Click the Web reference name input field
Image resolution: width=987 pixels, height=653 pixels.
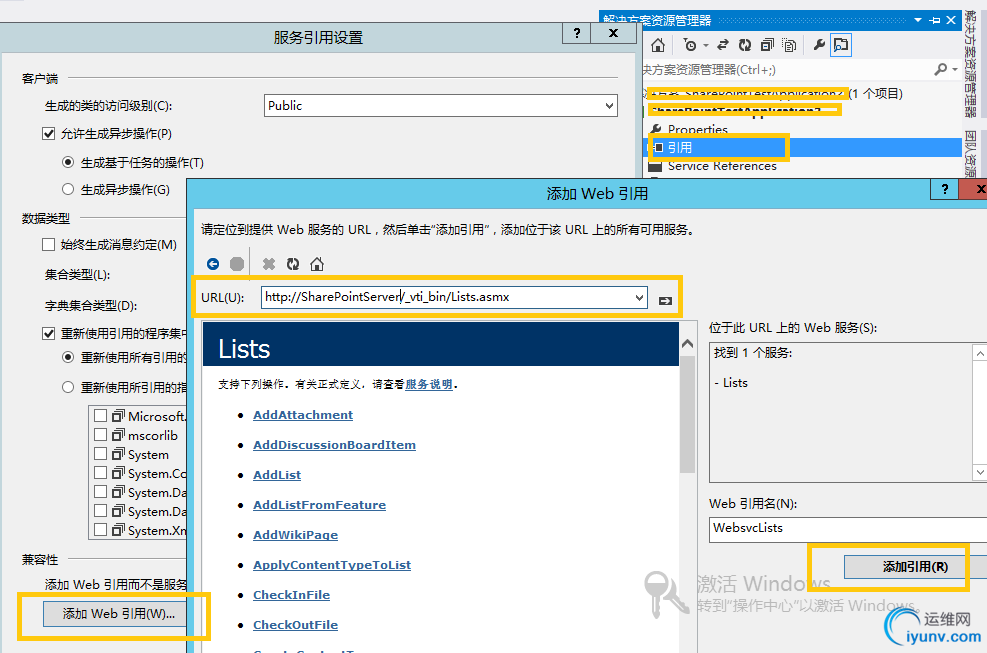[848, 528]
